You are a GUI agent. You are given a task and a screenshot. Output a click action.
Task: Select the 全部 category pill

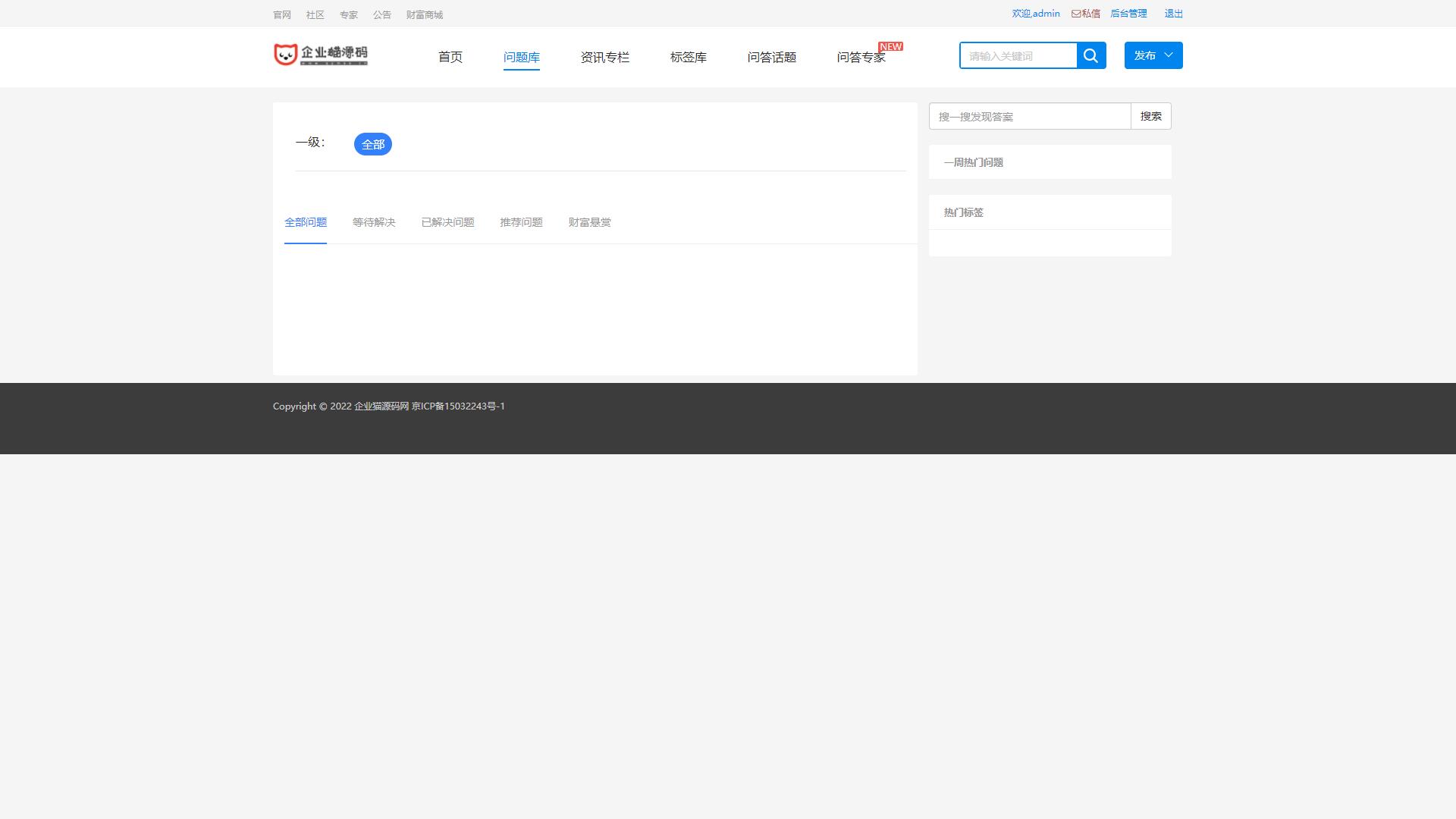point(372,144)
